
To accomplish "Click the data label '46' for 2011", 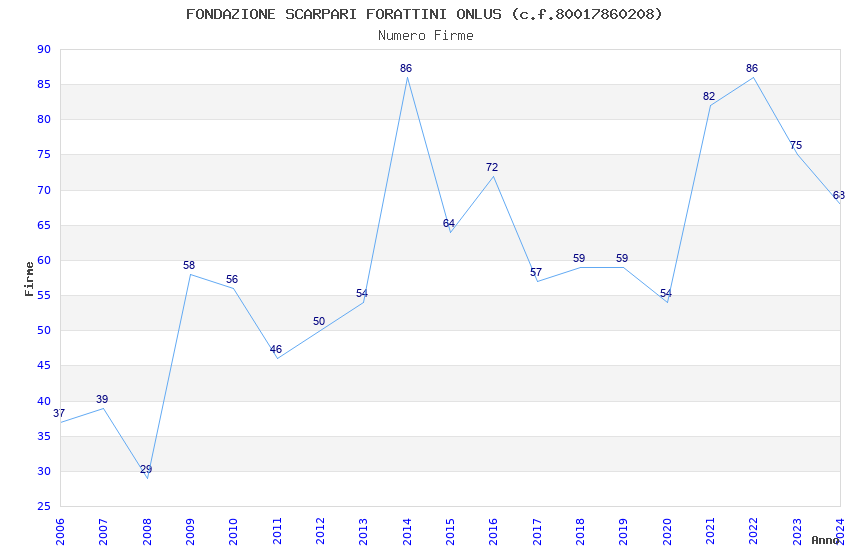I will [x=276, y=350].
